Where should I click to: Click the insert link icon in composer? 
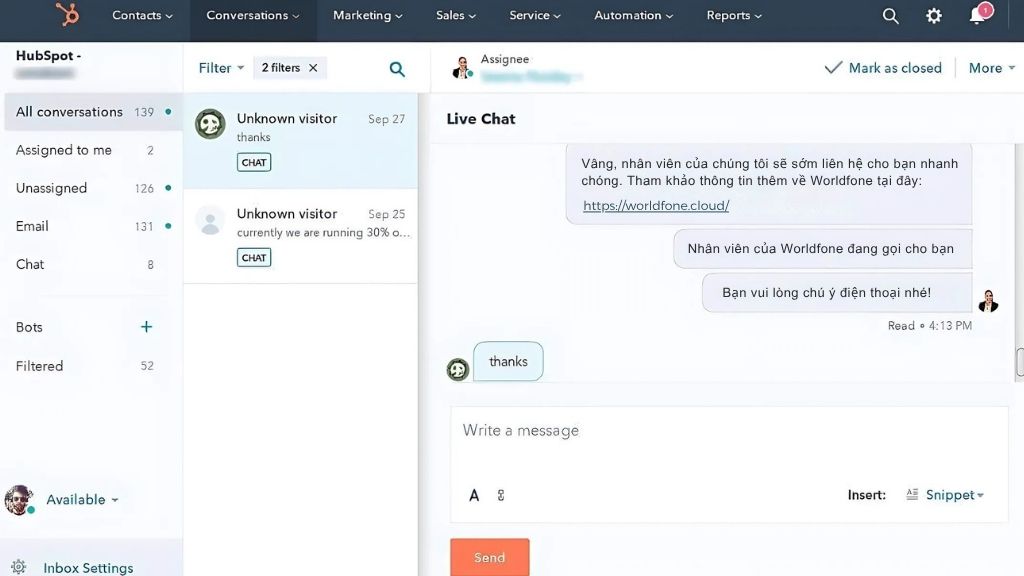coord(501,495)
